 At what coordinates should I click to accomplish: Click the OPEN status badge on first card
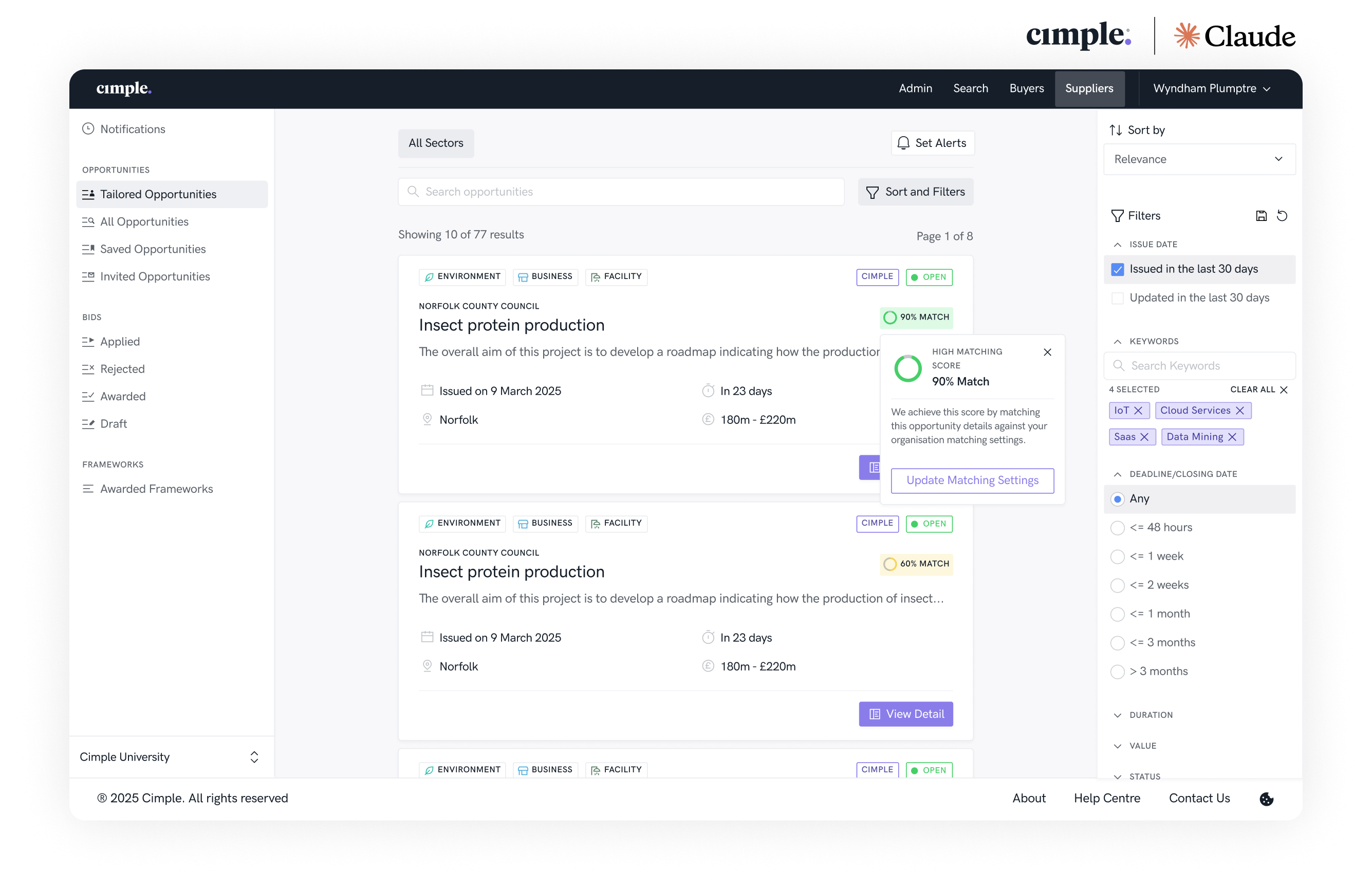[929, 276]
